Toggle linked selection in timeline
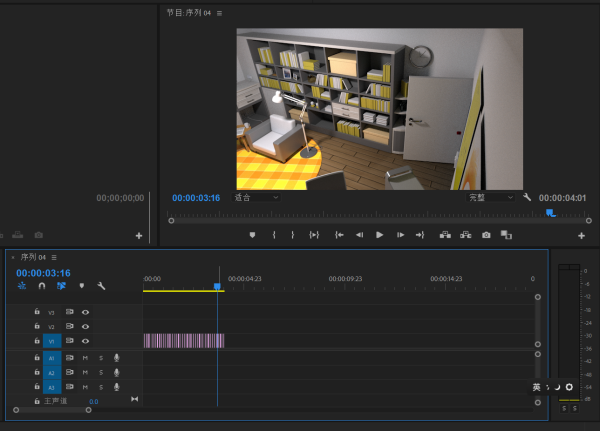The height and width of the screenshot is (431, 600). [x=61, y=286]
